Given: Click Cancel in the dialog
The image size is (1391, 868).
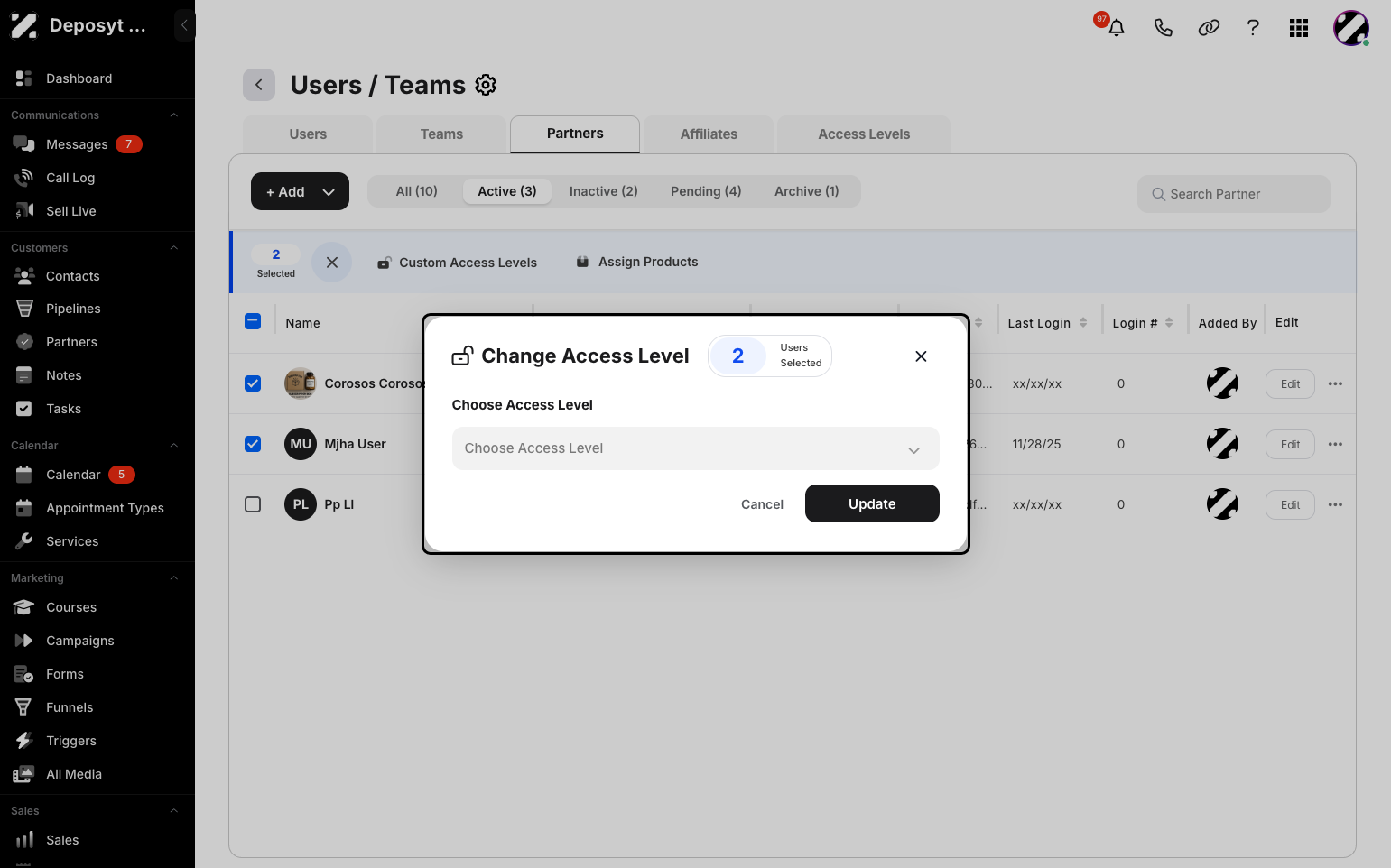Looking at the screenshot, I should click(x=762, y=504).
